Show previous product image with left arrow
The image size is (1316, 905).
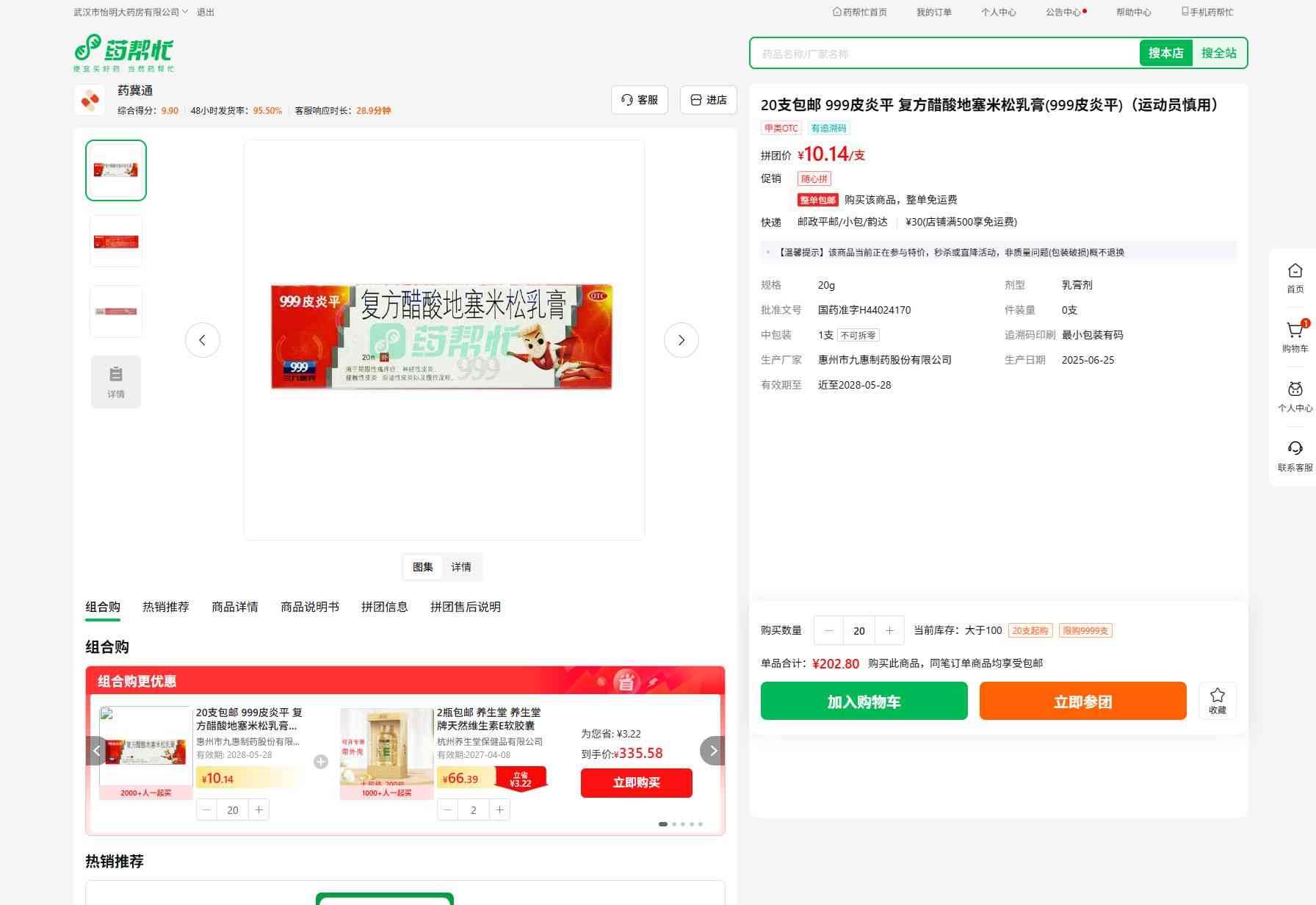203,340
